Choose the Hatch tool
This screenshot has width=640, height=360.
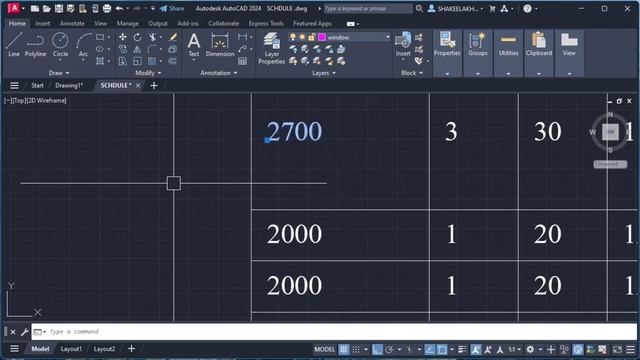click(100, 61)
